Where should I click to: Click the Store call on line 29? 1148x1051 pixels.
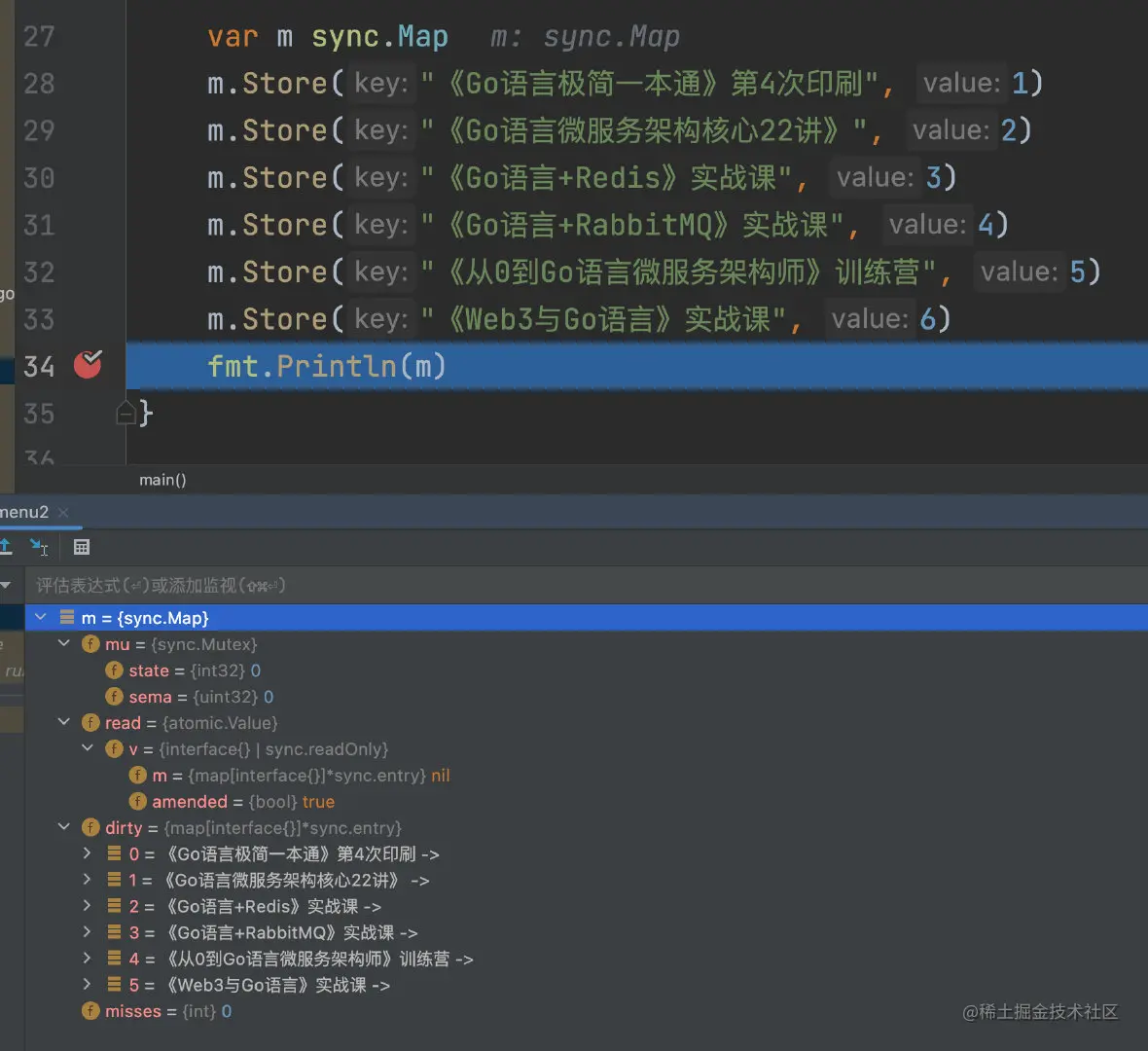pyautogui.click(x=285, y=130)
